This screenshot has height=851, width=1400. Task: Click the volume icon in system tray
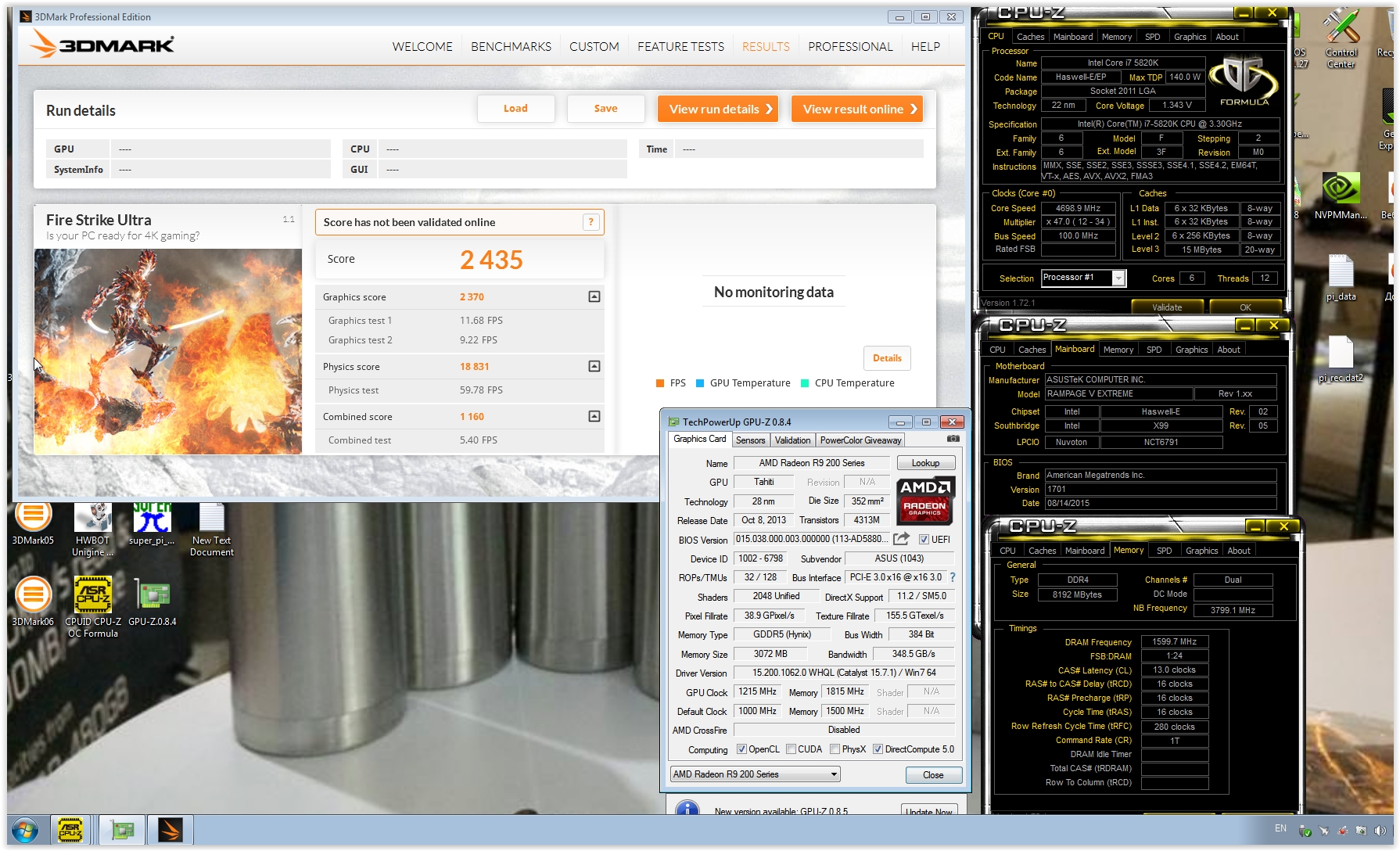coord(1380,831)
